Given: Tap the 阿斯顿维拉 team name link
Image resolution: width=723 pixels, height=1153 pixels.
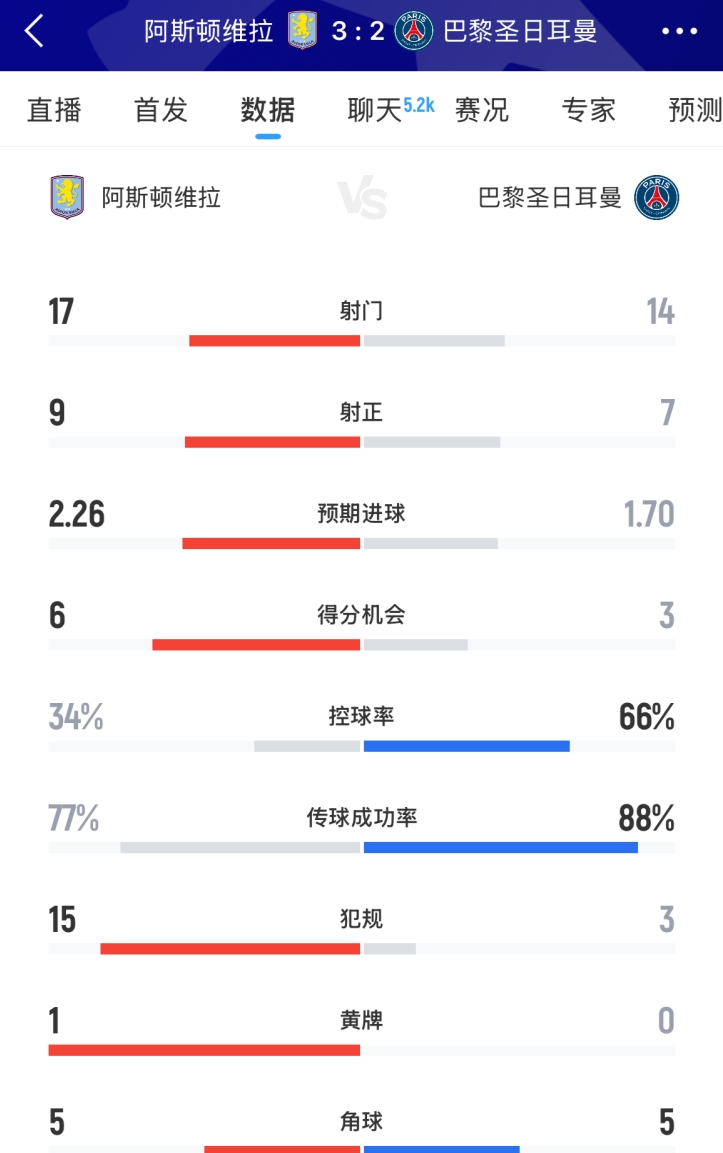Looking at the screenshot, I should pos(161,197).
